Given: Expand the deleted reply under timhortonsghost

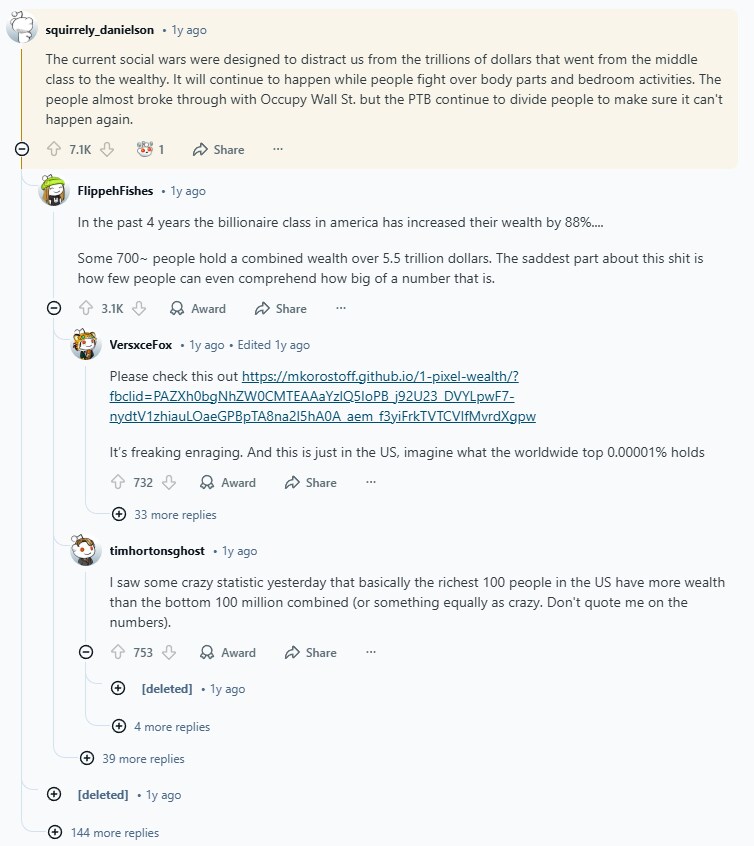Looking at the screenshot, I should 118,688.
